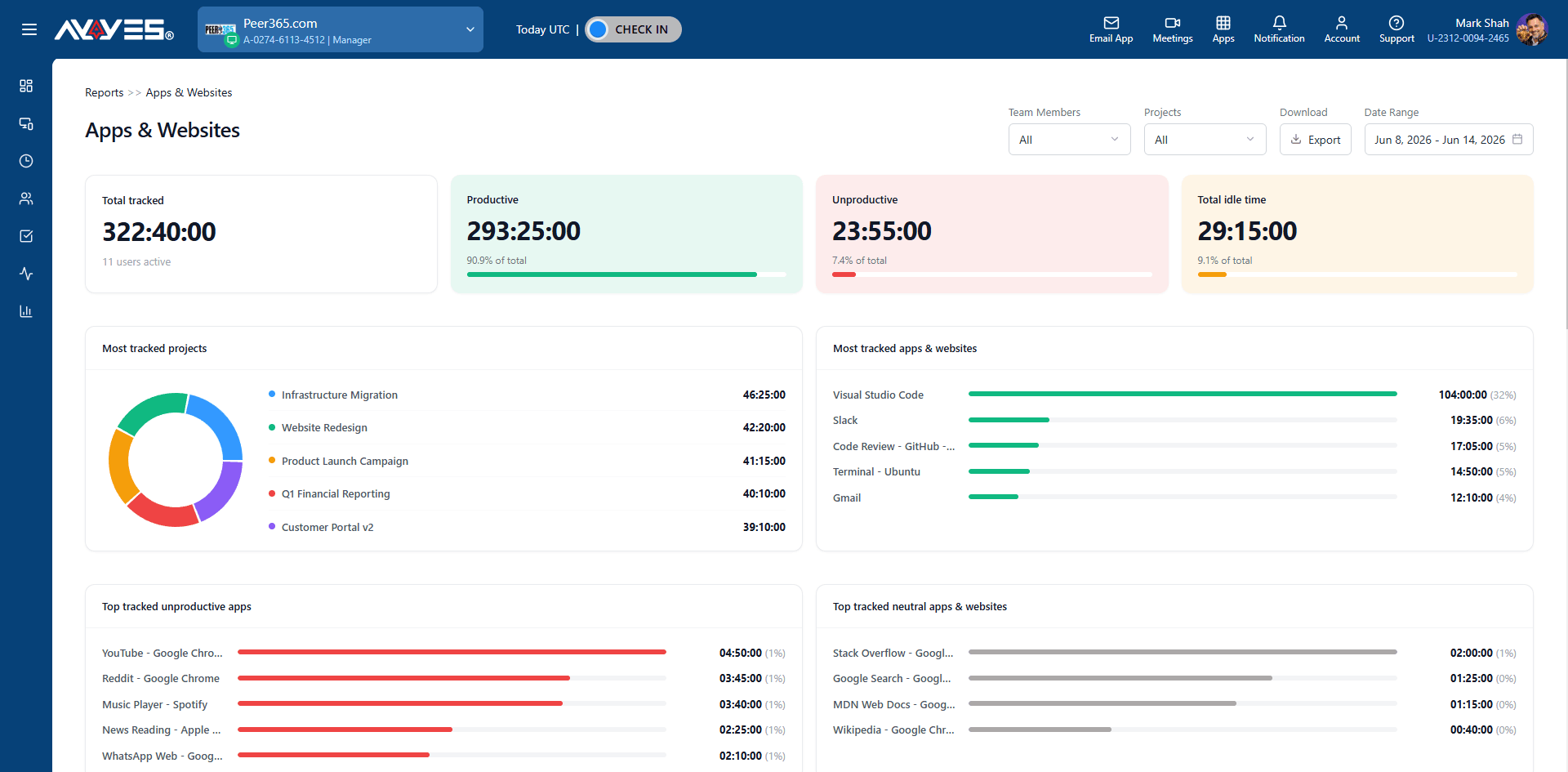Select Infrastructure Migration project row

[527, 395]
